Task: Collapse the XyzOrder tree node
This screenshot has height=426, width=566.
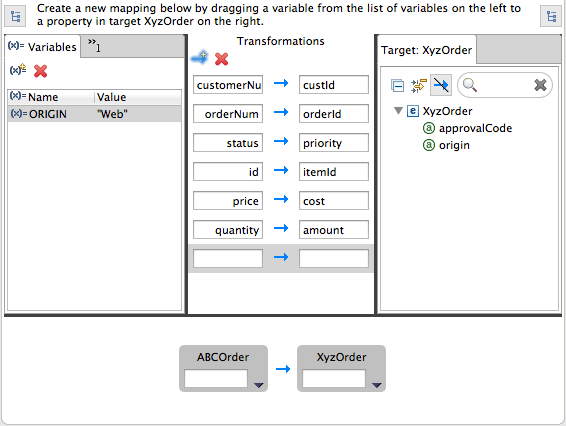Action: 398,111
